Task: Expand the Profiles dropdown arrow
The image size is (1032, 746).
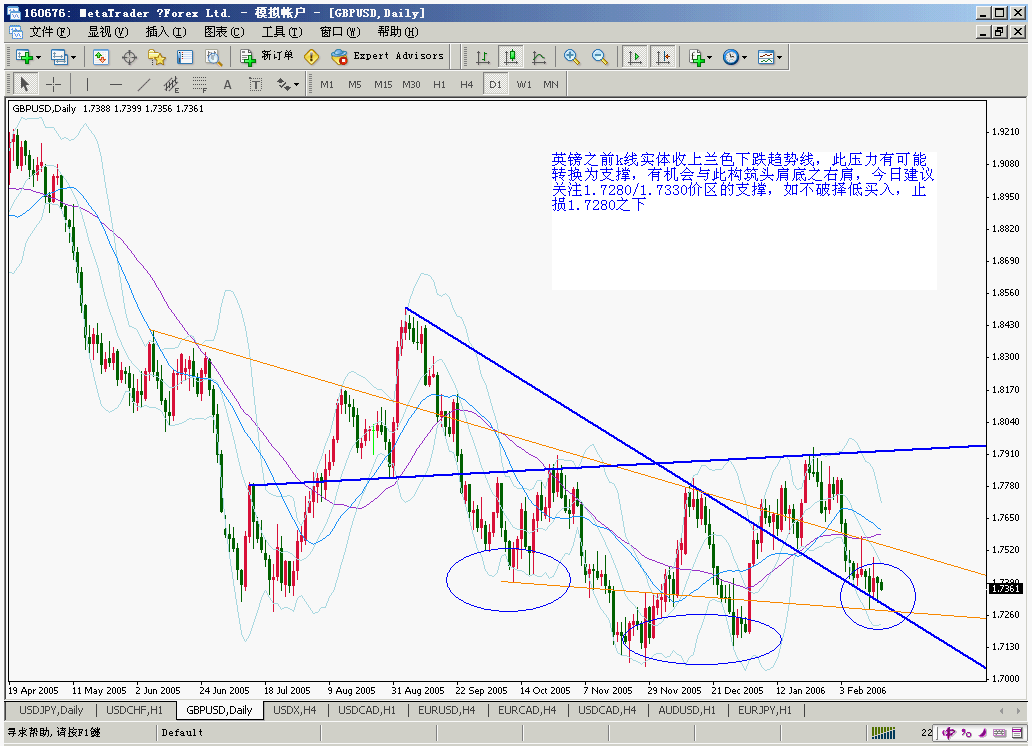Action: pos(74,58)
